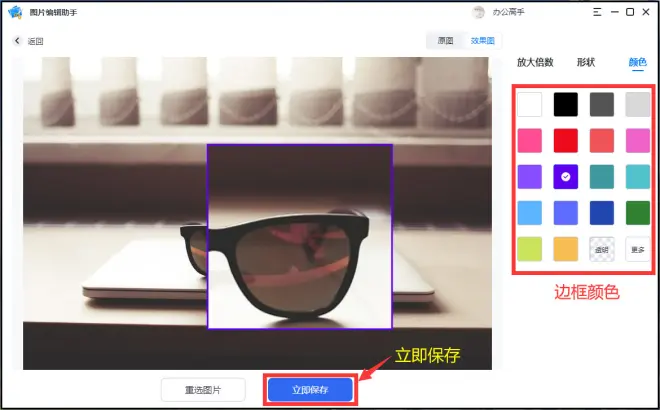The image size is (660, 410).
Task: Select the orange yellow color swatch
Action: [x=566, y=249]
